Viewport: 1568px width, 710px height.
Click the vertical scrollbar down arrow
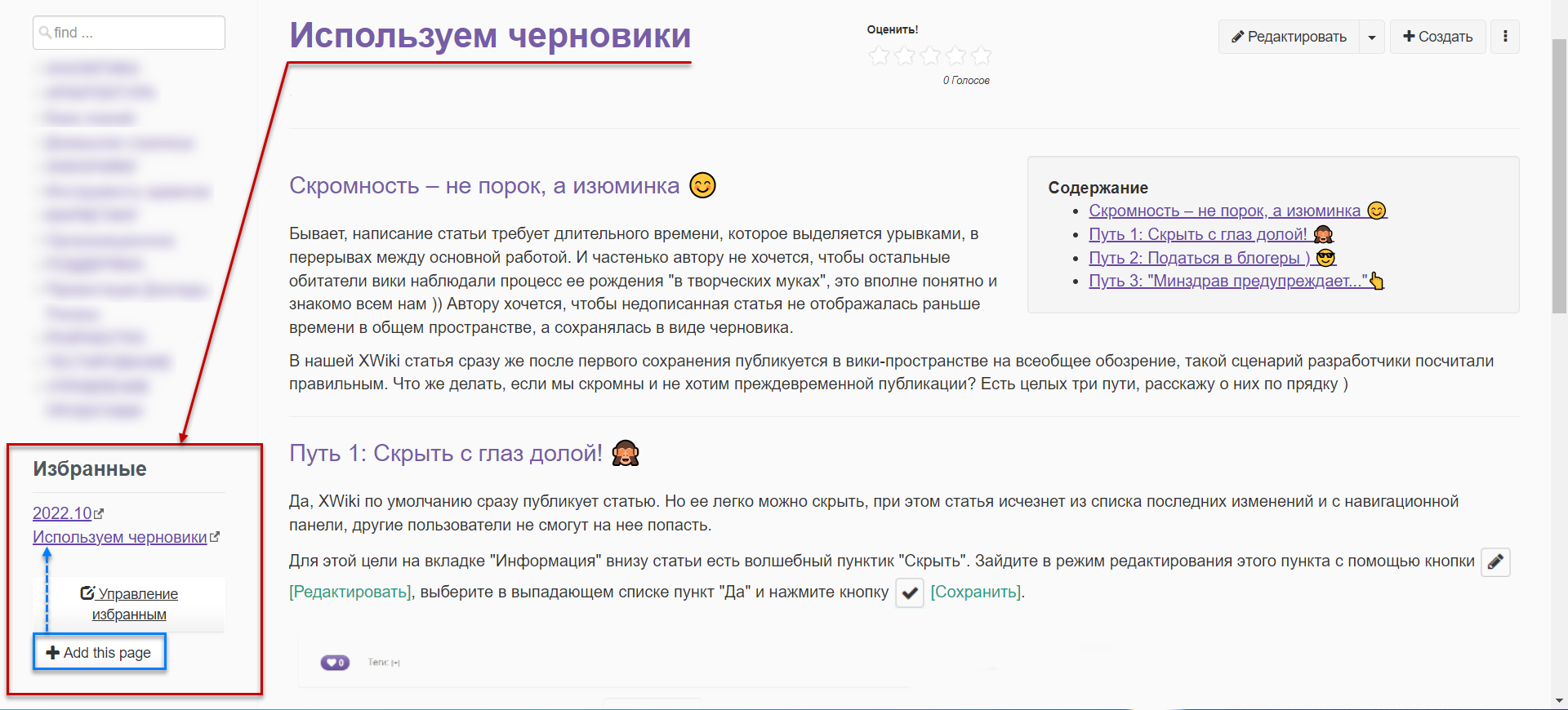(1559, 701)
